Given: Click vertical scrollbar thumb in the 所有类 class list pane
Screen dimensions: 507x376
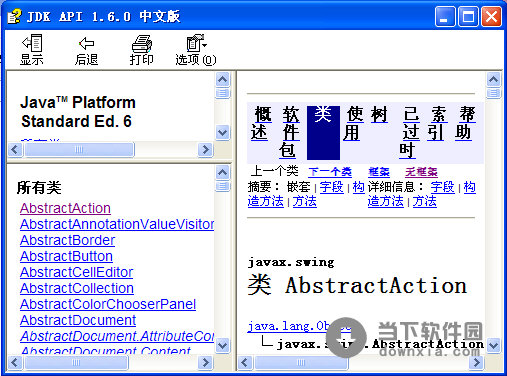Looking at the screenshot, I should [222, 186].
